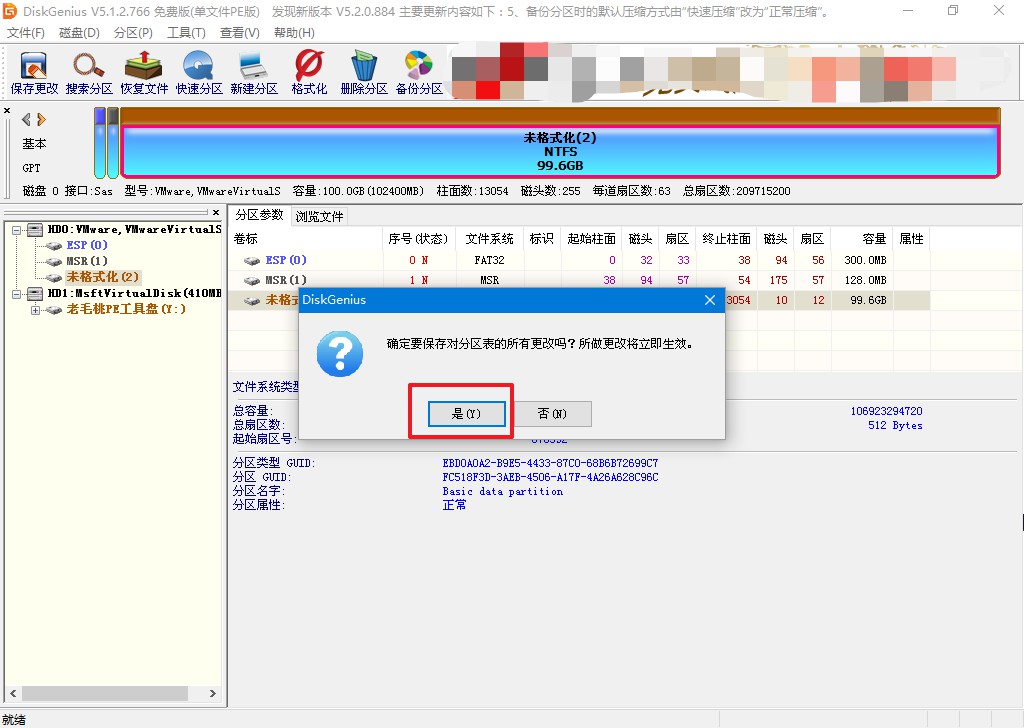1024x728 pixels.
Task: Click the FAT32 file system cell
Action: [x=489, y=260]
